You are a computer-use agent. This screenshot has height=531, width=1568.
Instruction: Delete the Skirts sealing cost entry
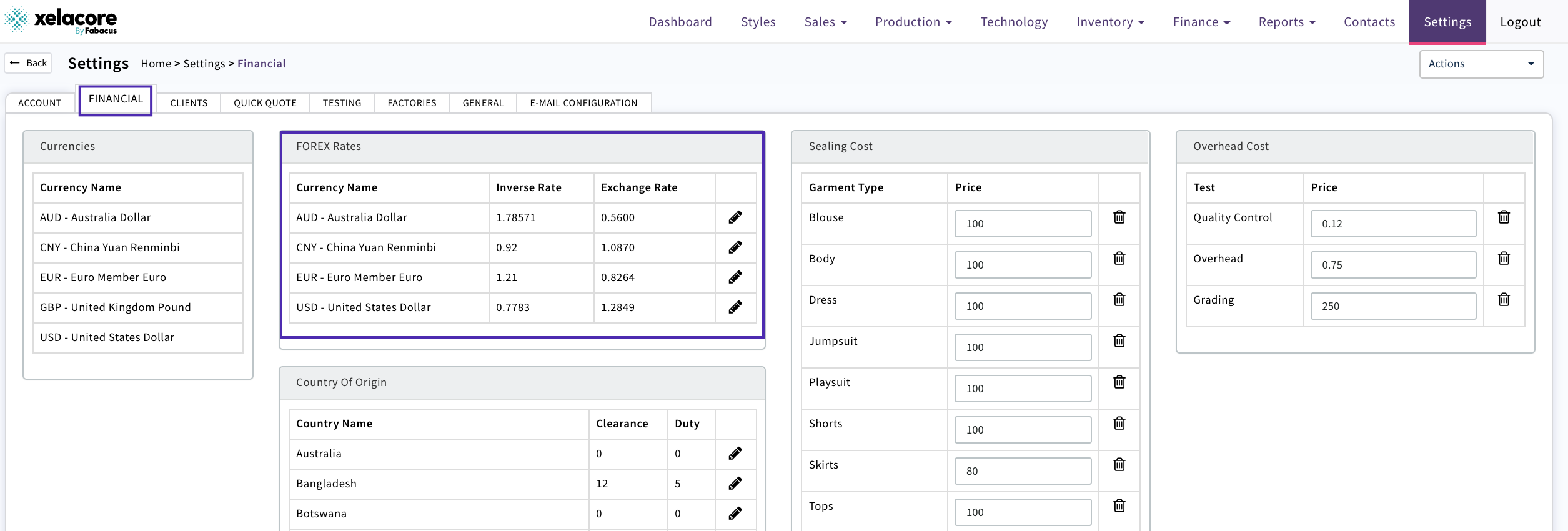[x=1119, y=465]
